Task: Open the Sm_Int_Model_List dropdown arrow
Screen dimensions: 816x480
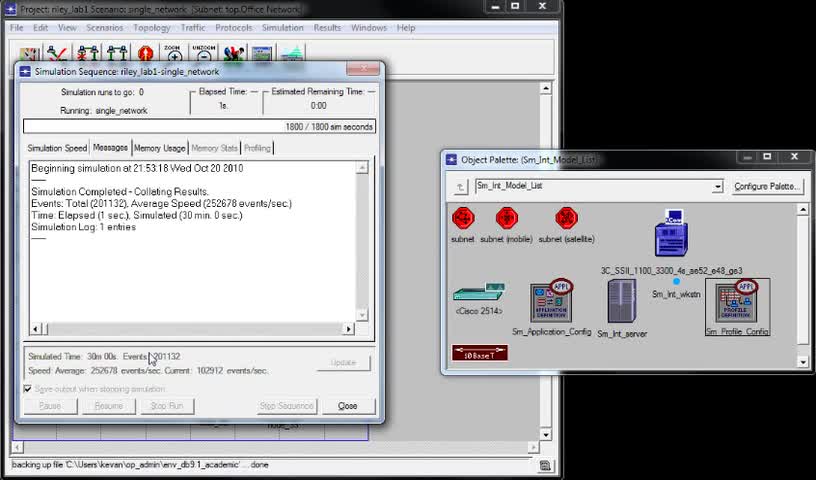Action: point(718,186)
